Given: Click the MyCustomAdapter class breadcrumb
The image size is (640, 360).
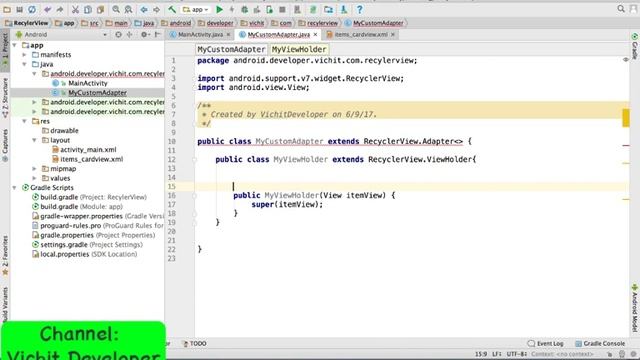Looking at the screenshot, I should [x=231, y=49].
